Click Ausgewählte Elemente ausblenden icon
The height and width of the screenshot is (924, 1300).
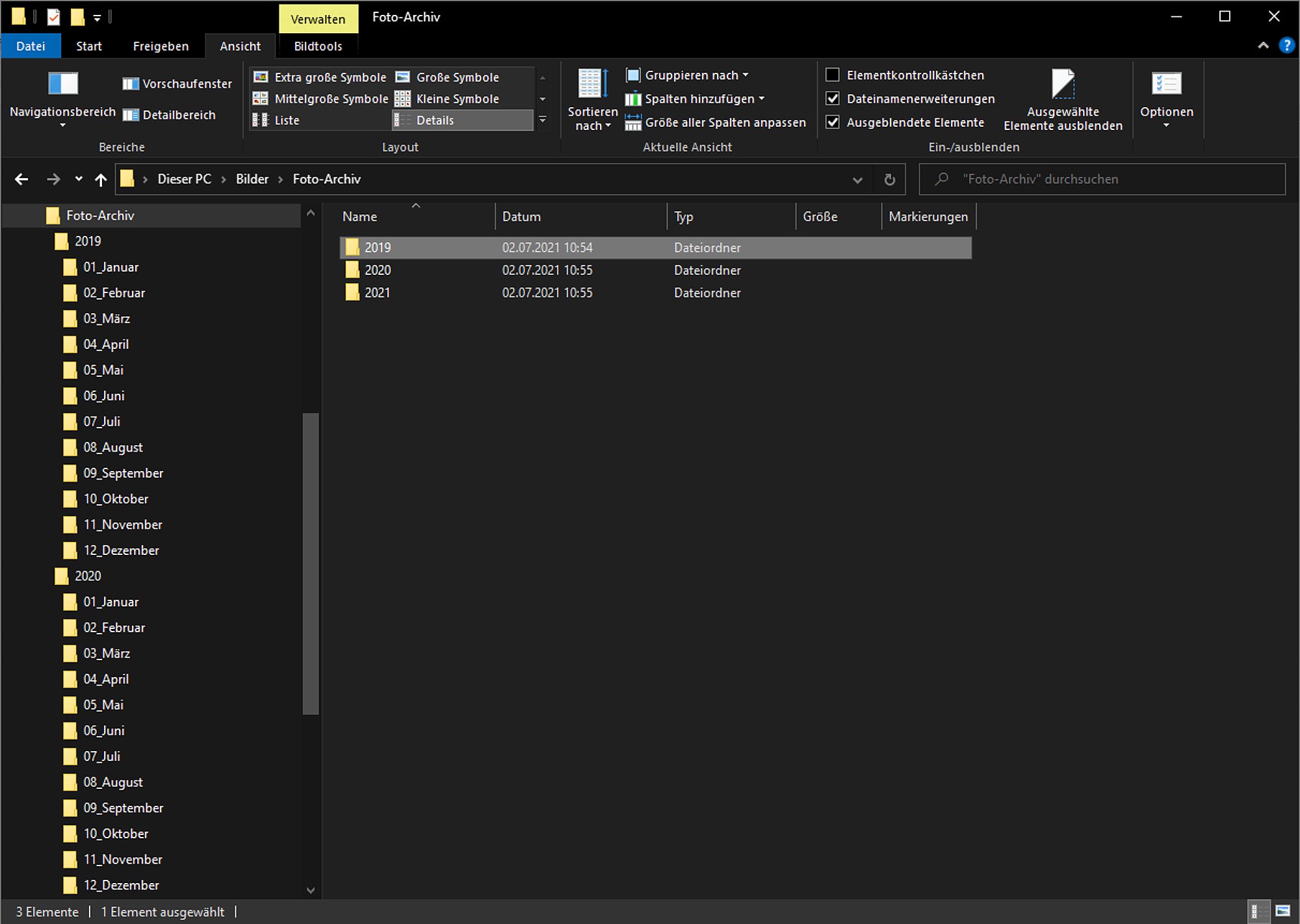point(1063,84)
